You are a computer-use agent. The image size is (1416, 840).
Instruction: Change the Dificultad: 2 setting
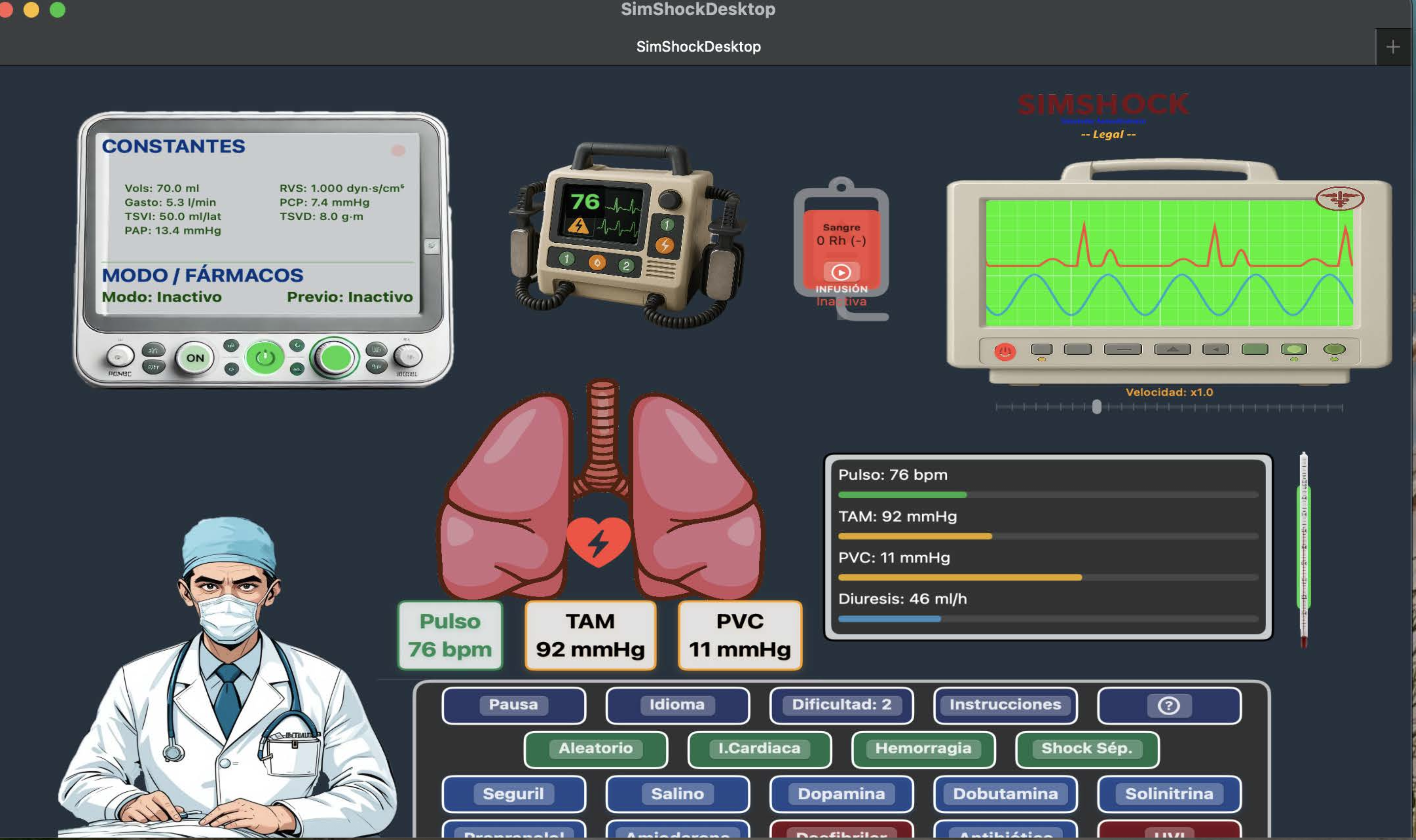(x=841, y=705)
